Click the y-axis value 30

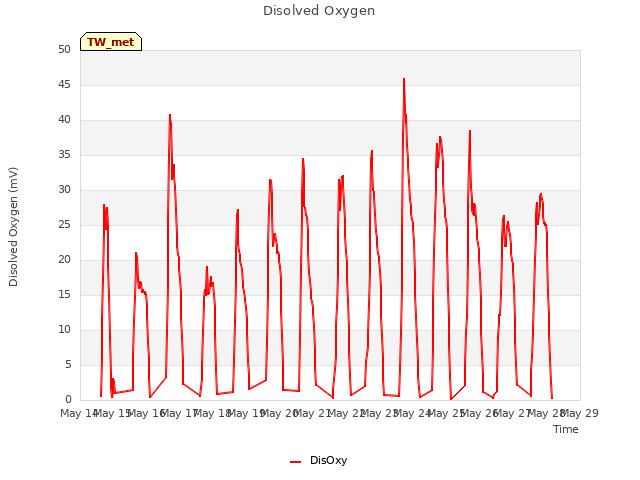64,189
